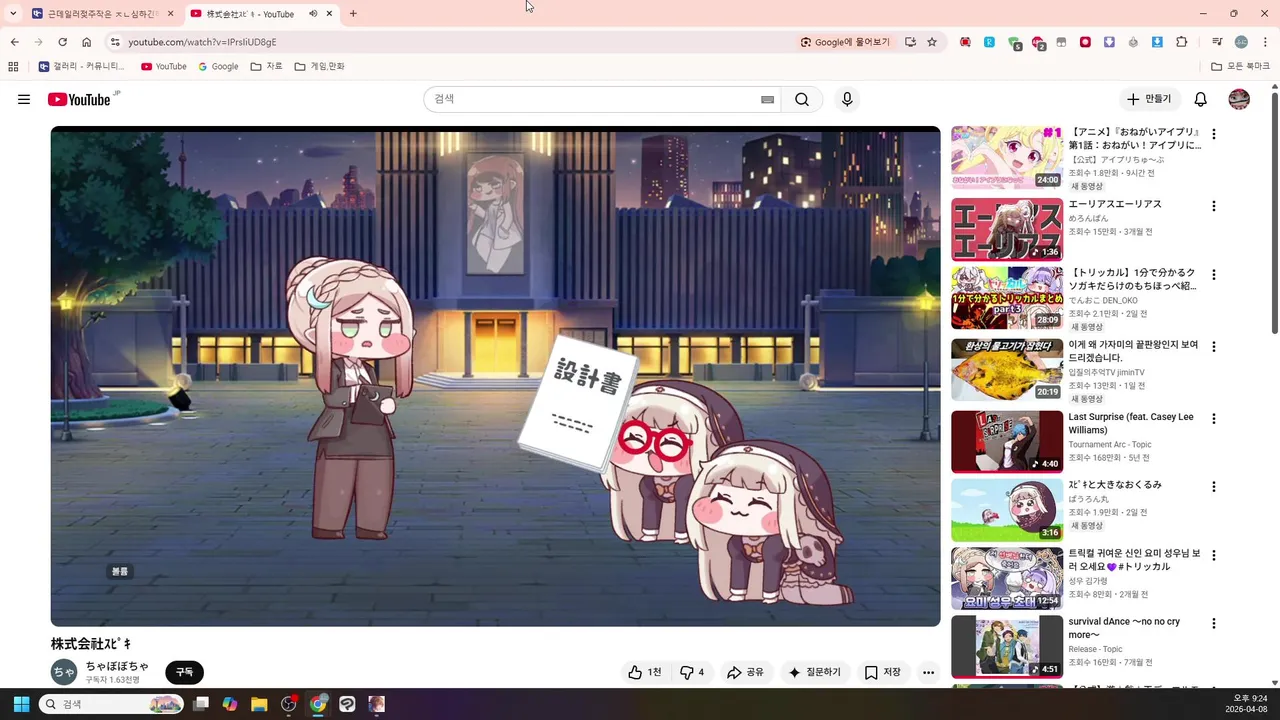Go back with browser back arrow
Viewport: 1280px width, 720px height.
click(x=14, y=42)
